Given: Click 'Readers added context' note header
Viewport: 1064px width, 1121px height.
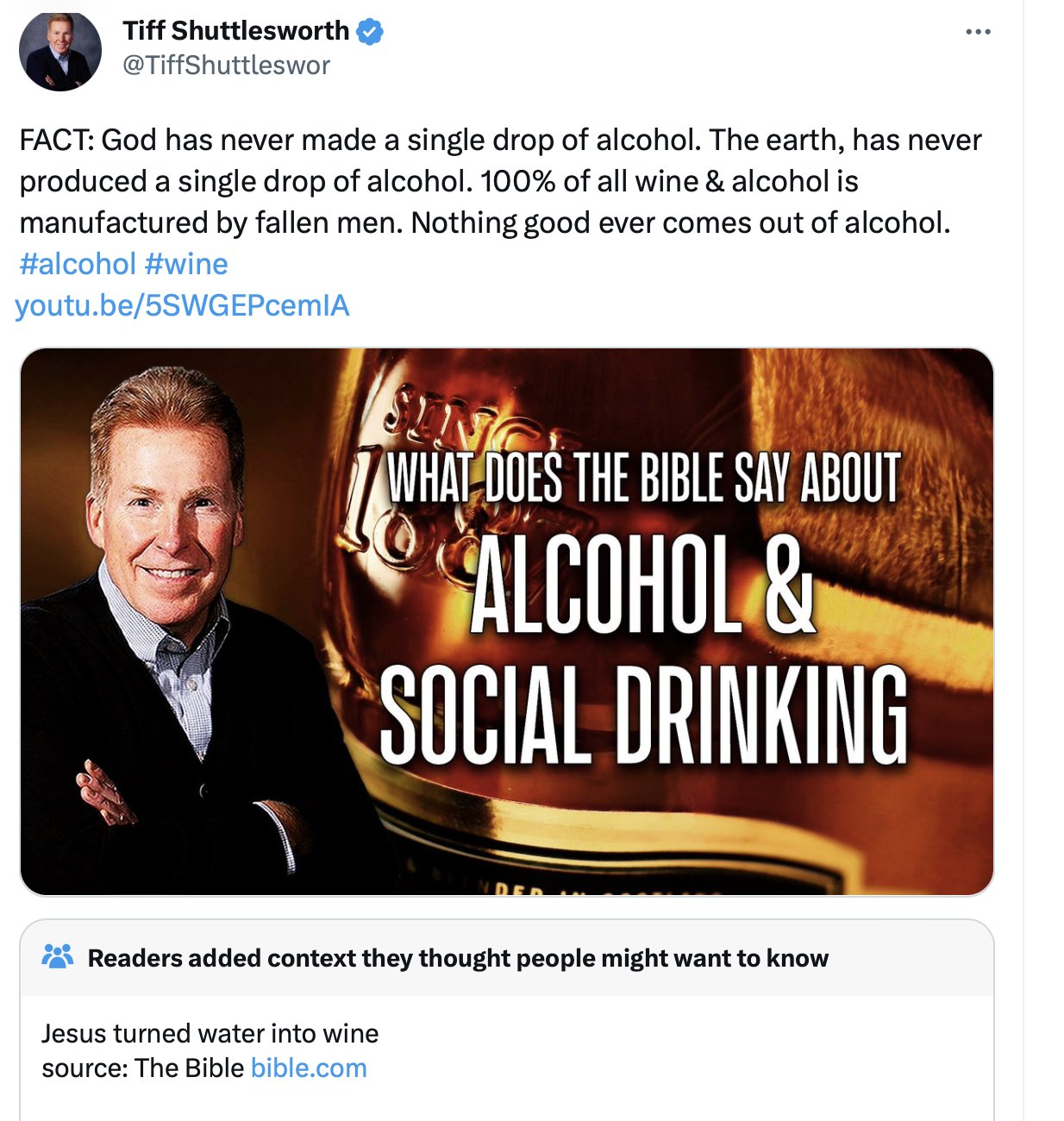Looking at the screenshot, I should click(x=458, y=958).
